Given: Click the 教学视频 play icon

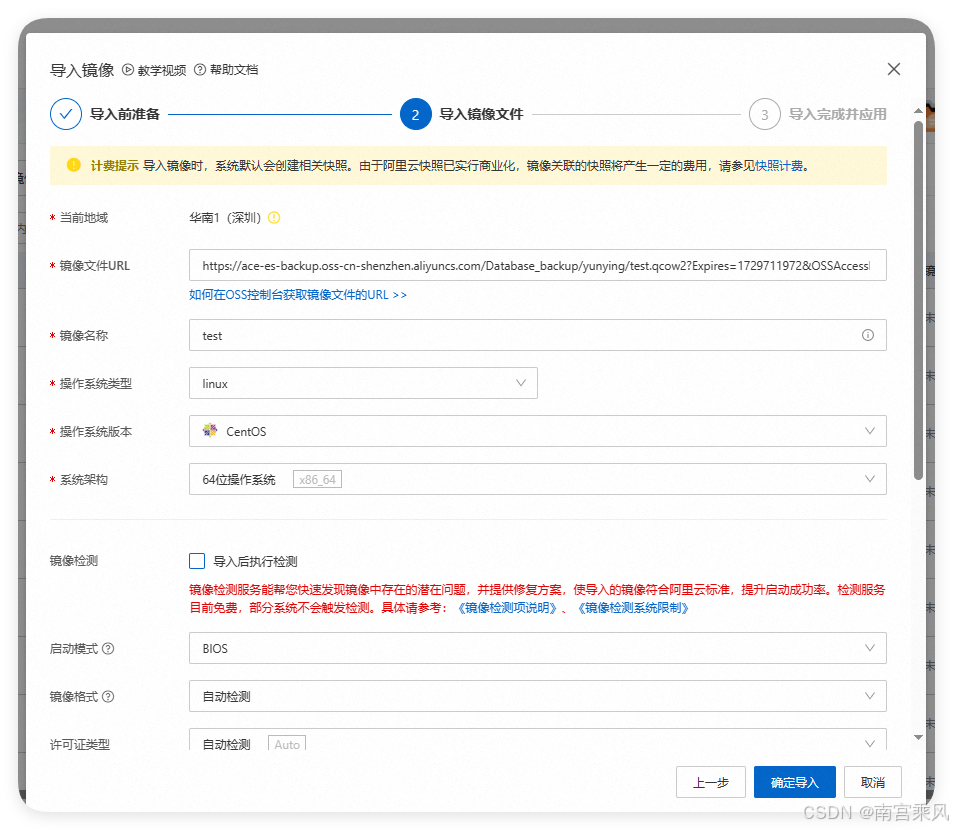Looking at the screenshot, I should [x=128, y=70].
